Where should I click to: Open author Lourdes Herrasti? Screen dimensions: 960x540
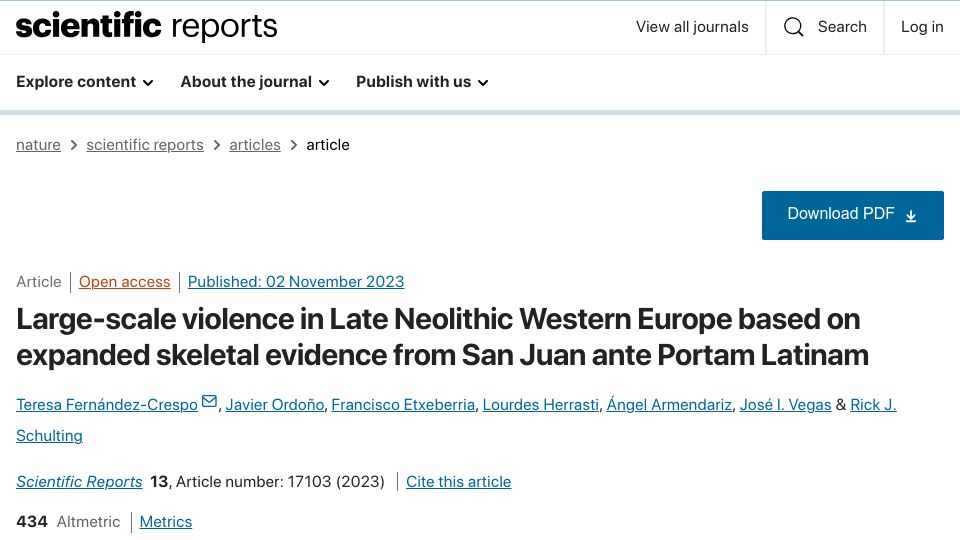pos(541,405)
